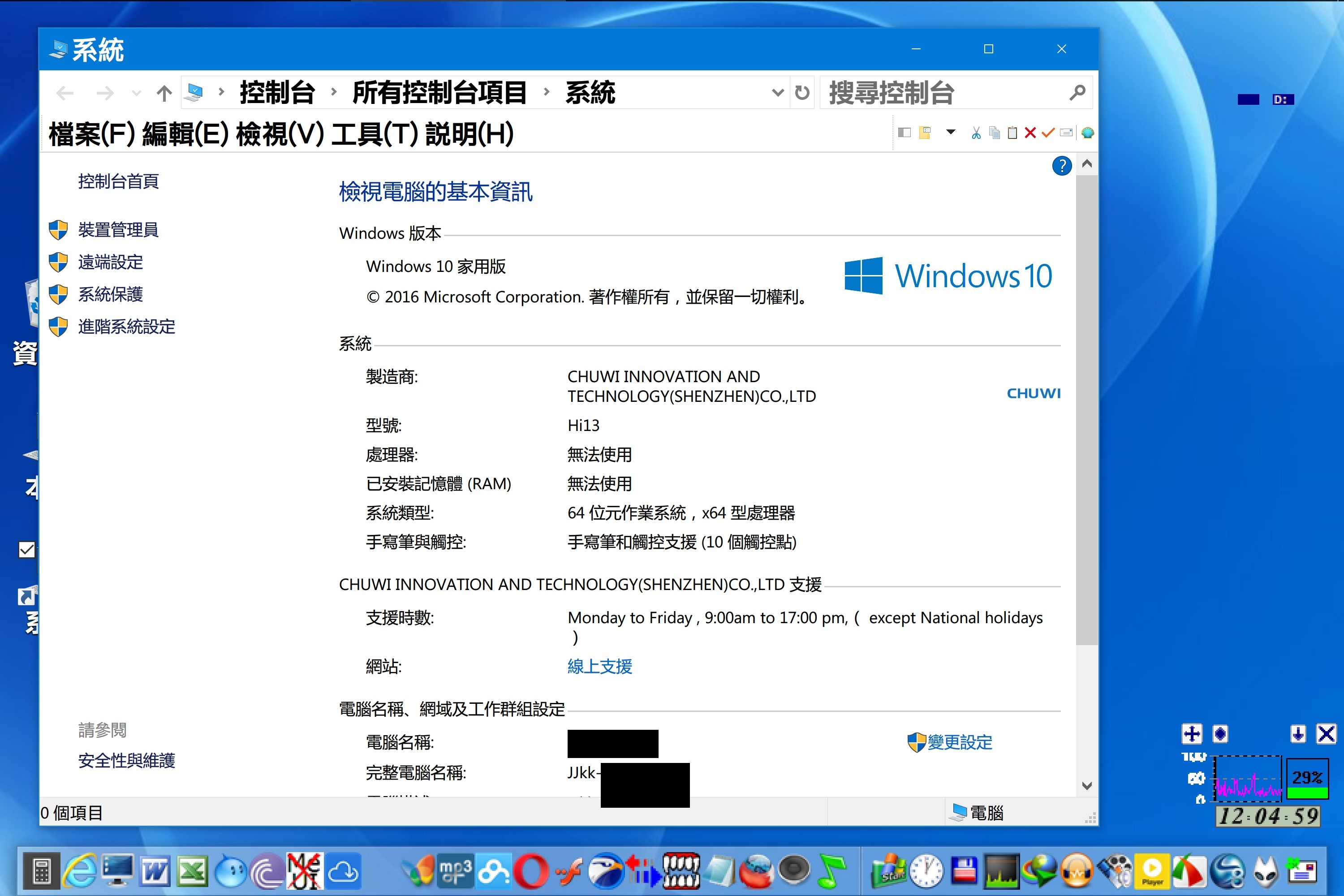Click the Cut scissors toolbar icon
1344x896 pixels.
click(976, 133)
